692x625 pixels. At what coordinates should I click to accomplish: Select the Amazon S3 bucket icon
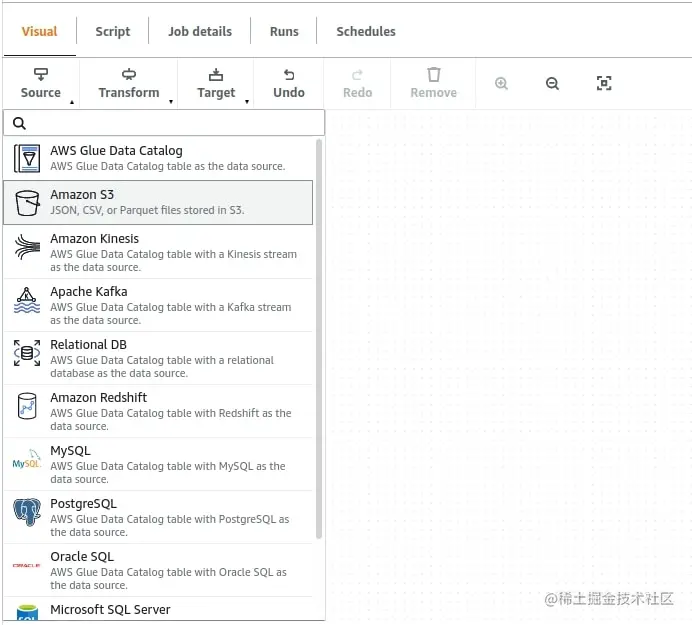pos(27,203)
